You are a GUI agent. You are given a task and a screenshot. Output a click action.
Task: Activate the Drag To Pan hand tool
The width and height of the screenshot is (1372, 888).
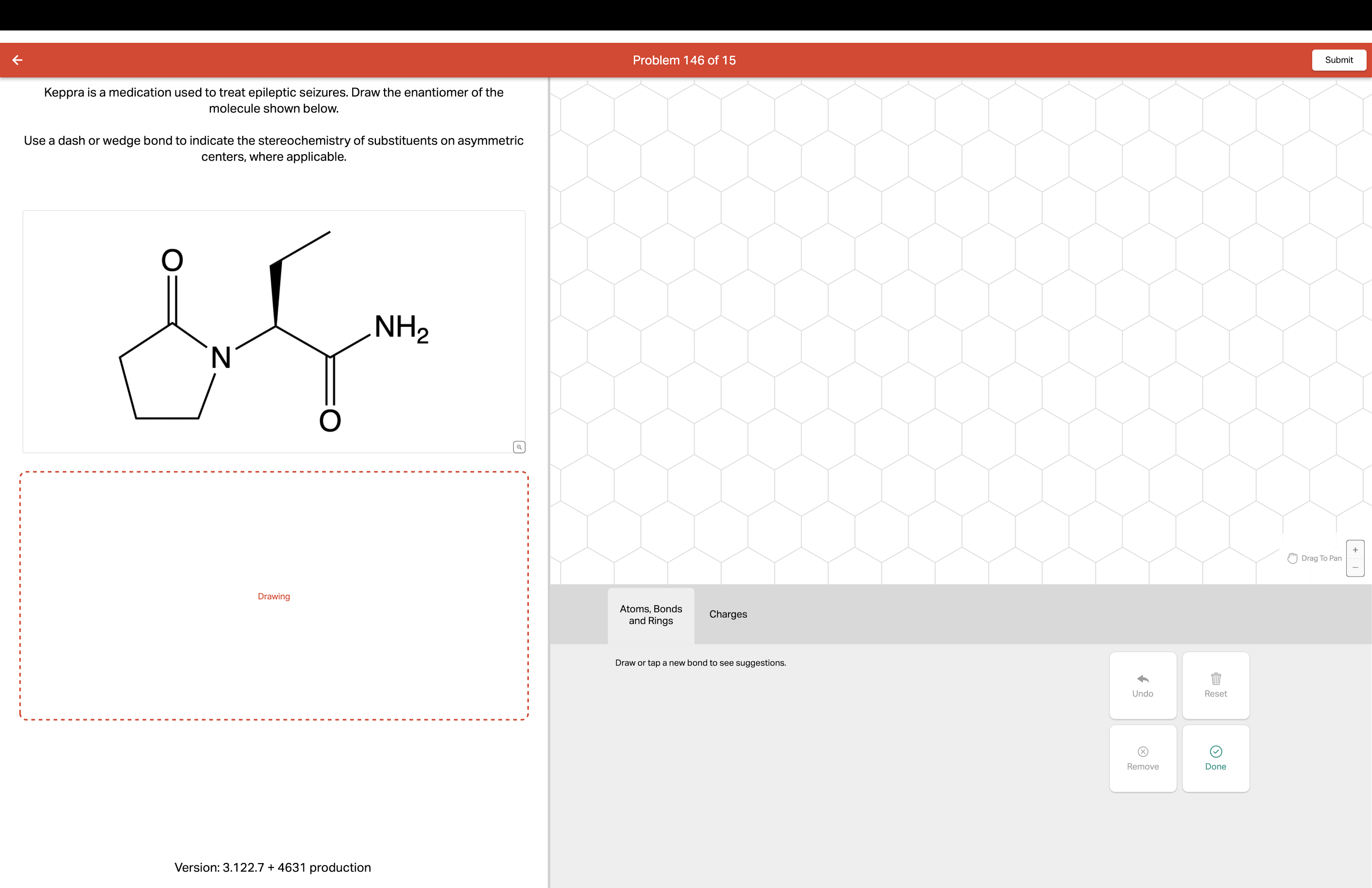pyautogui.click(x=1314, y=558)
